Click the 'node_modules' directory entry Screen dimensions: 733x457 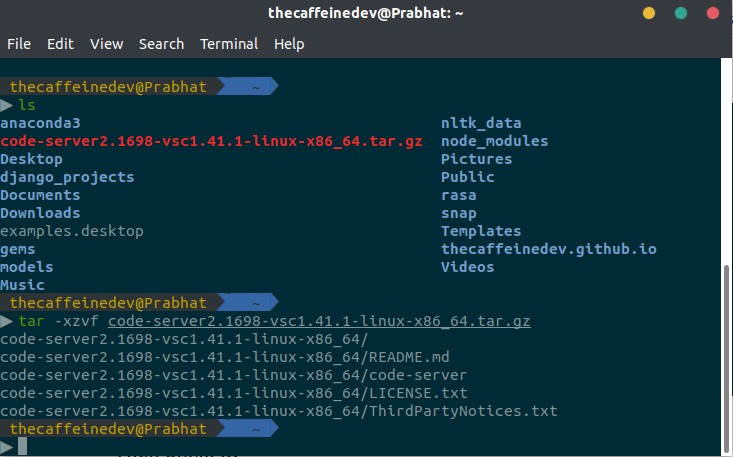[495, 141]
